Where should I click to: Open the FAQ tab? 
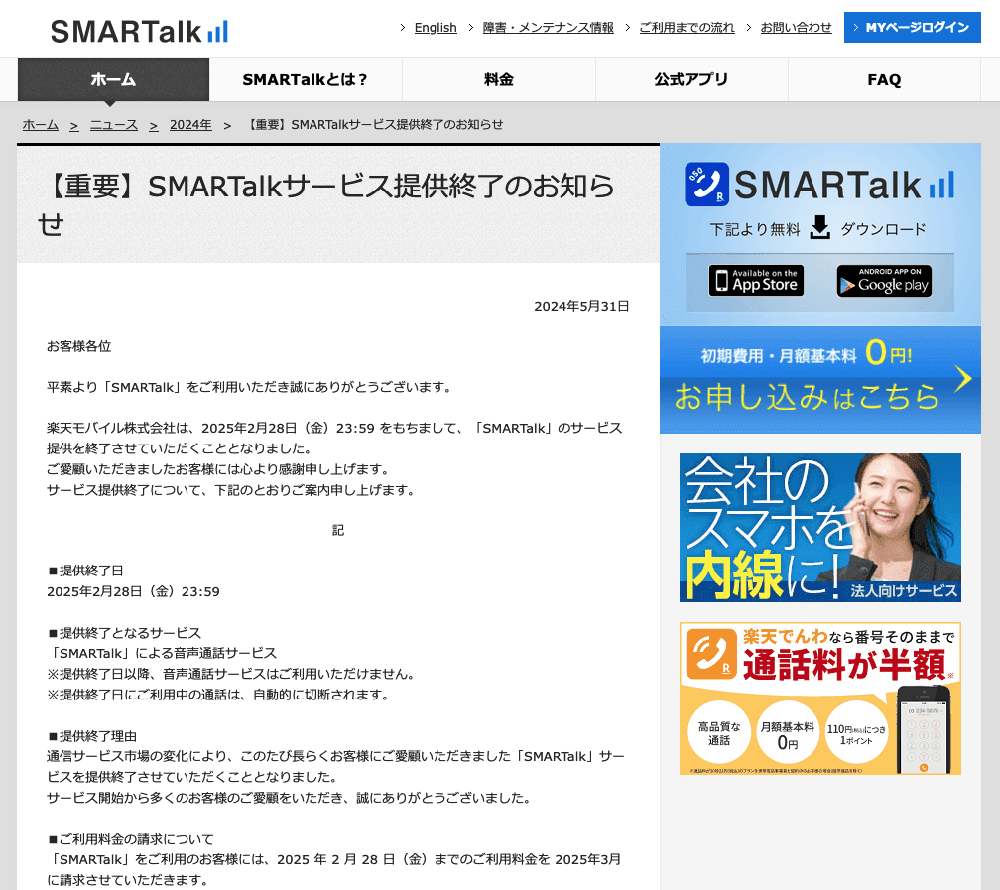884,79
